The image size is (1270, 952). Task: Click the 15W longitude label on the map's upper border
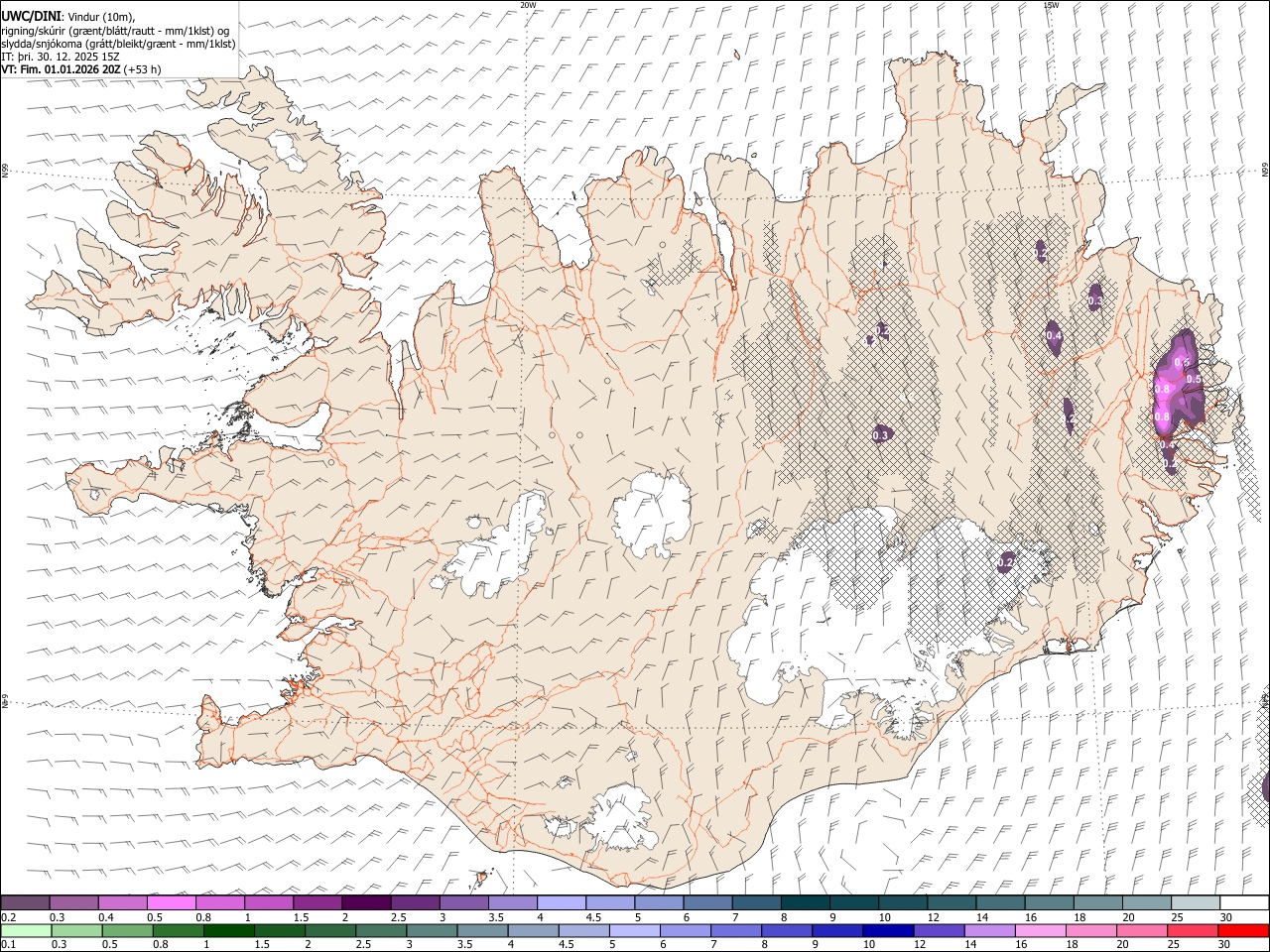(1051, 5)
